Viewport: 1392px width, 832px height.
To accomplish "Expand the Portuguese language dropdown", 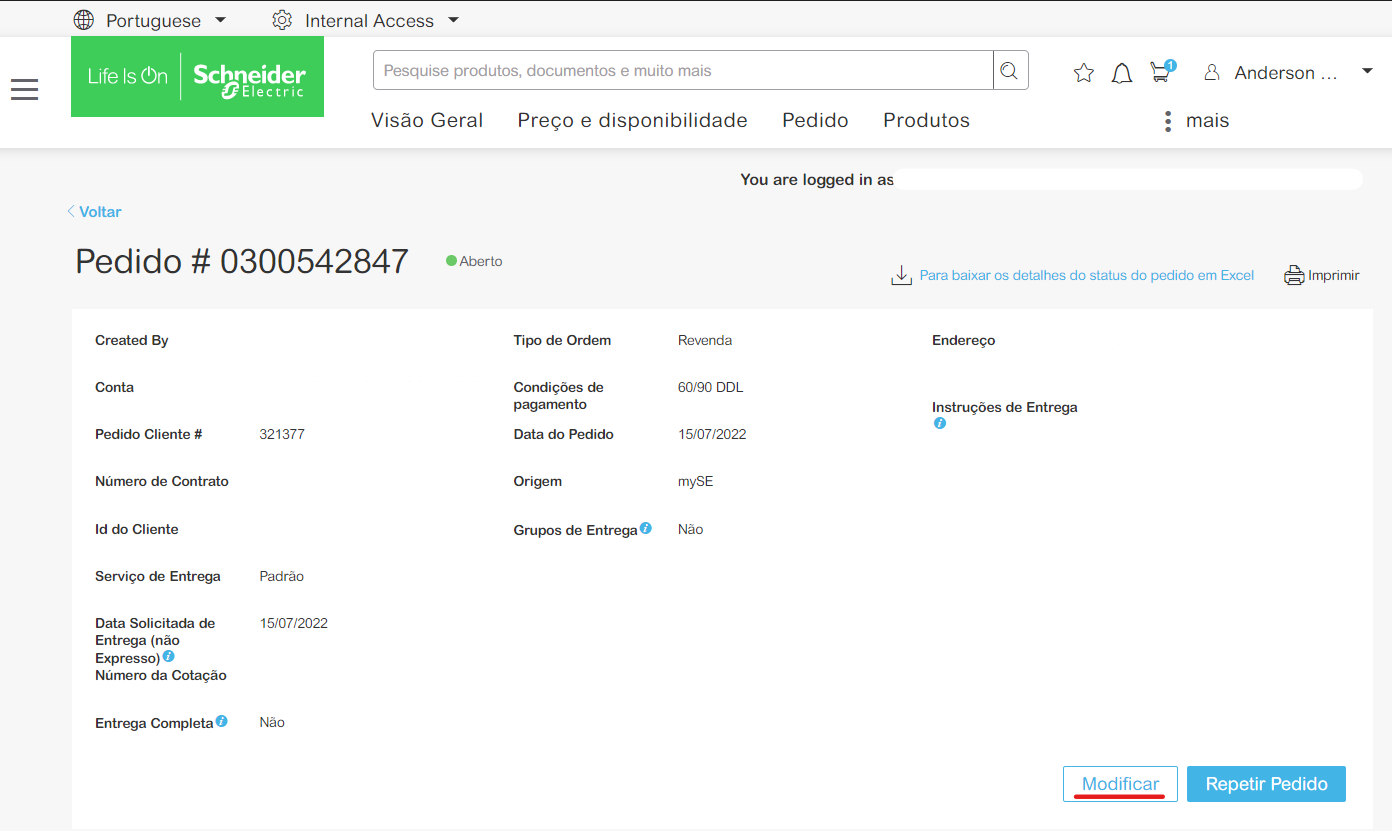I will 221,20.
